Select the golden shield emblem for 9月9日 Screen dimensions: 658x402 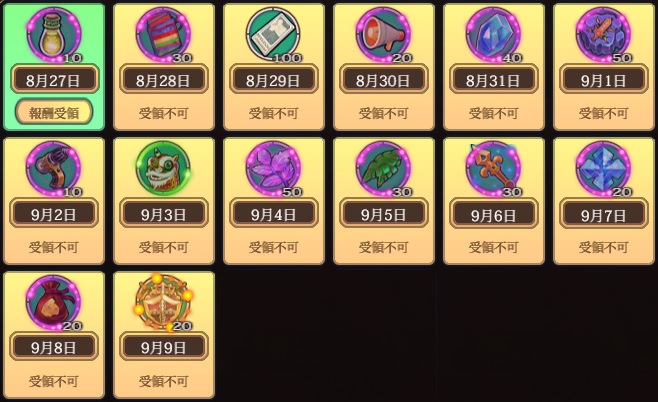pos(164,303)
